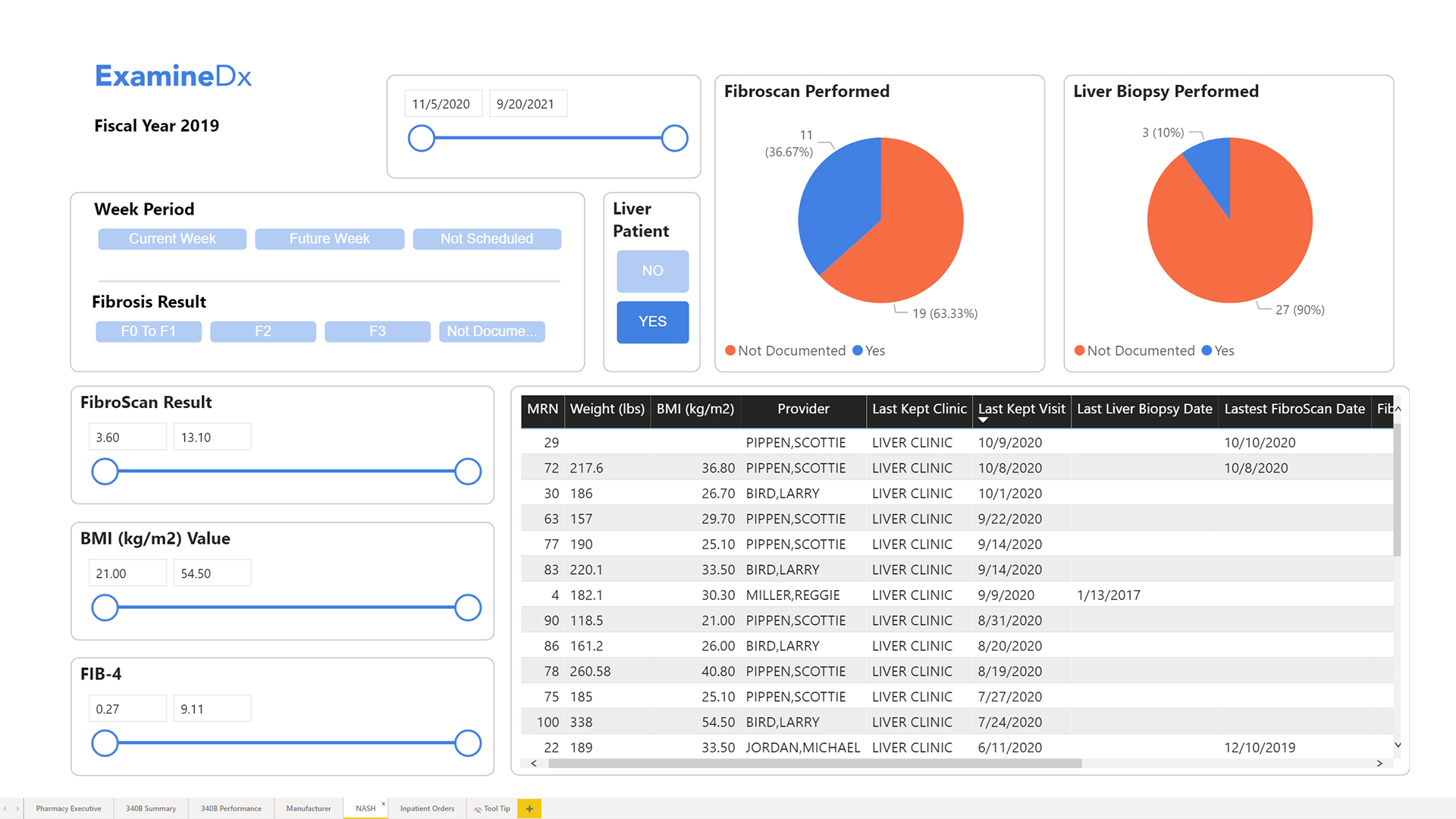
Task: Click FibroScan Result maximum field 13.10
Action: tap(212, 438)
